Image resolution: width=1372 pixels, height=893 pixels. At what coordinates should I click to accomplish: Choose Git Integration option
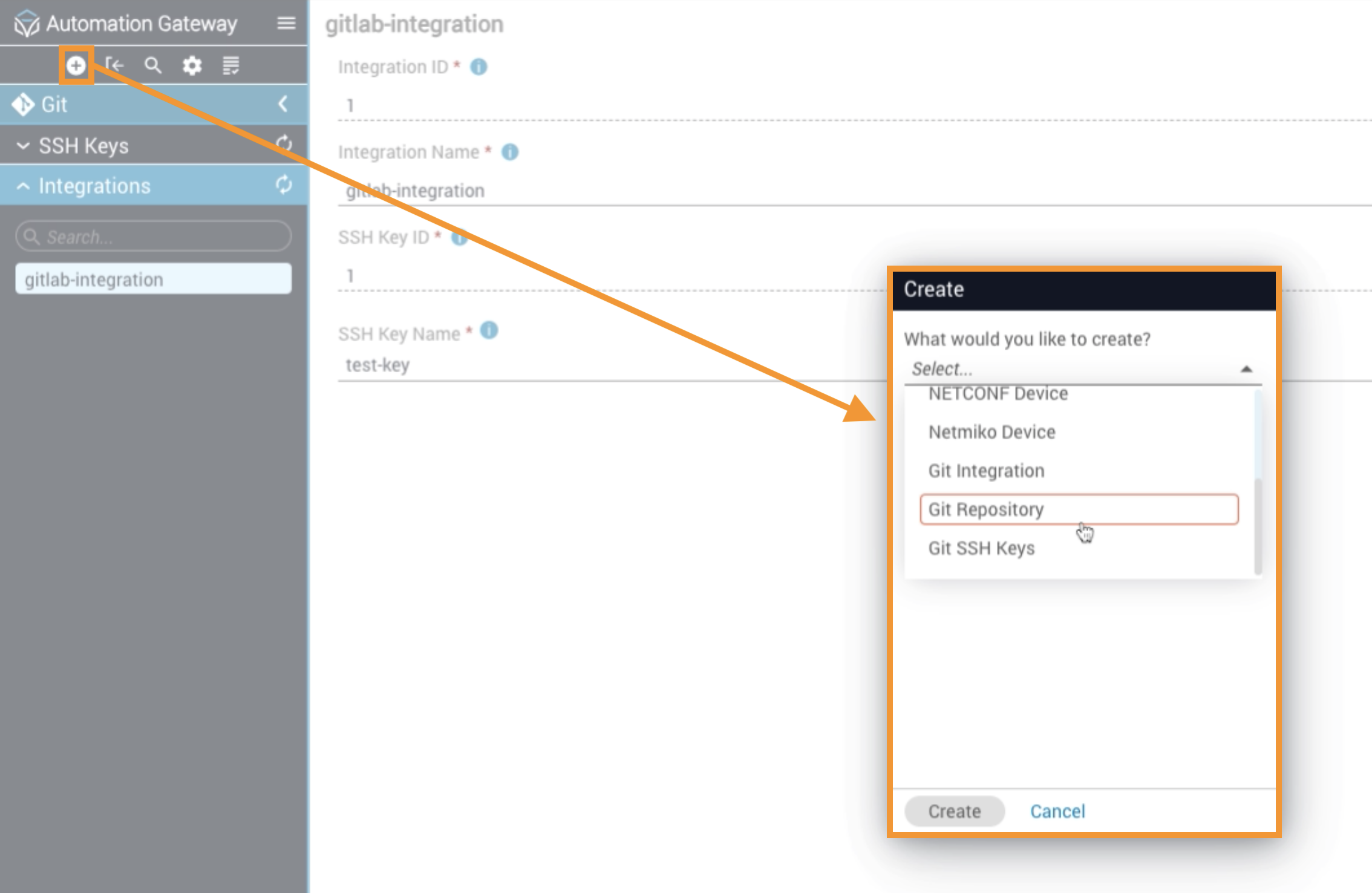(x=986, y=471)
